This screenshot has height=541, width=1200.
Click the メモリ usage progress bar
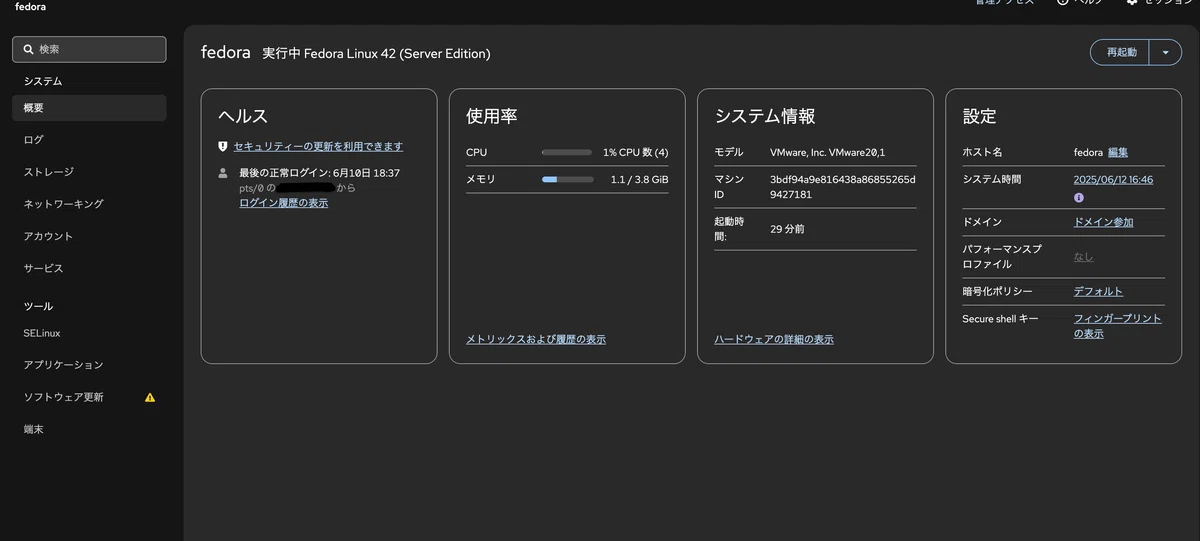click(567, 180)
